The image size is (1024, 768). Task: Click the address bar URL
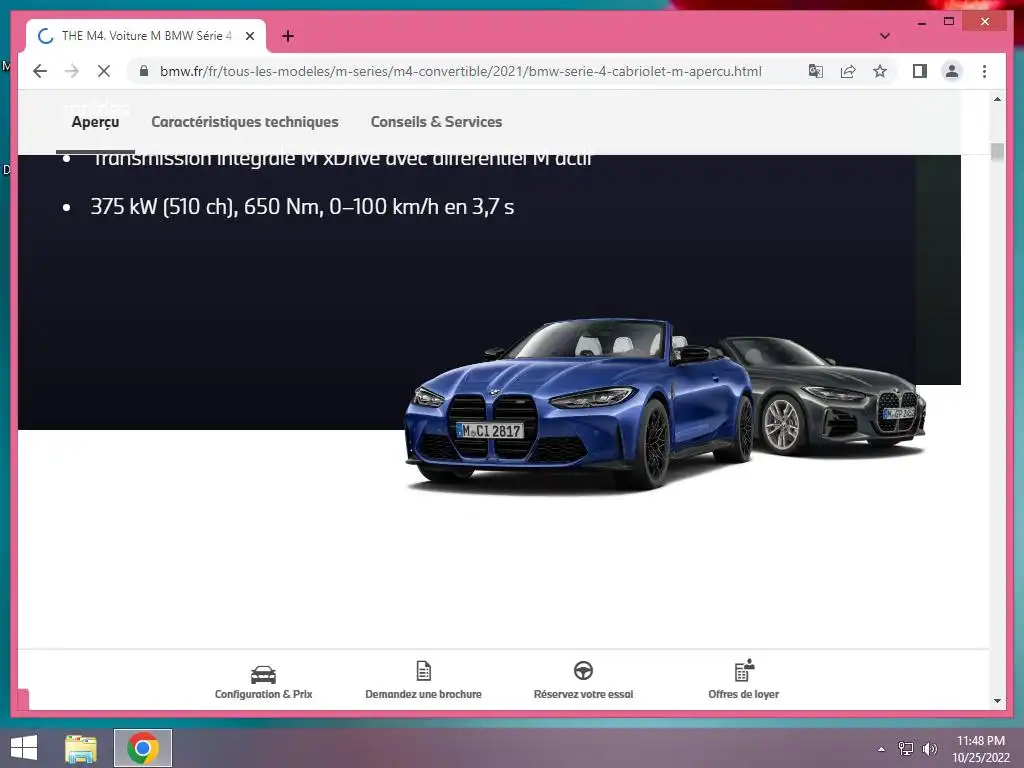tap(460, 71)
